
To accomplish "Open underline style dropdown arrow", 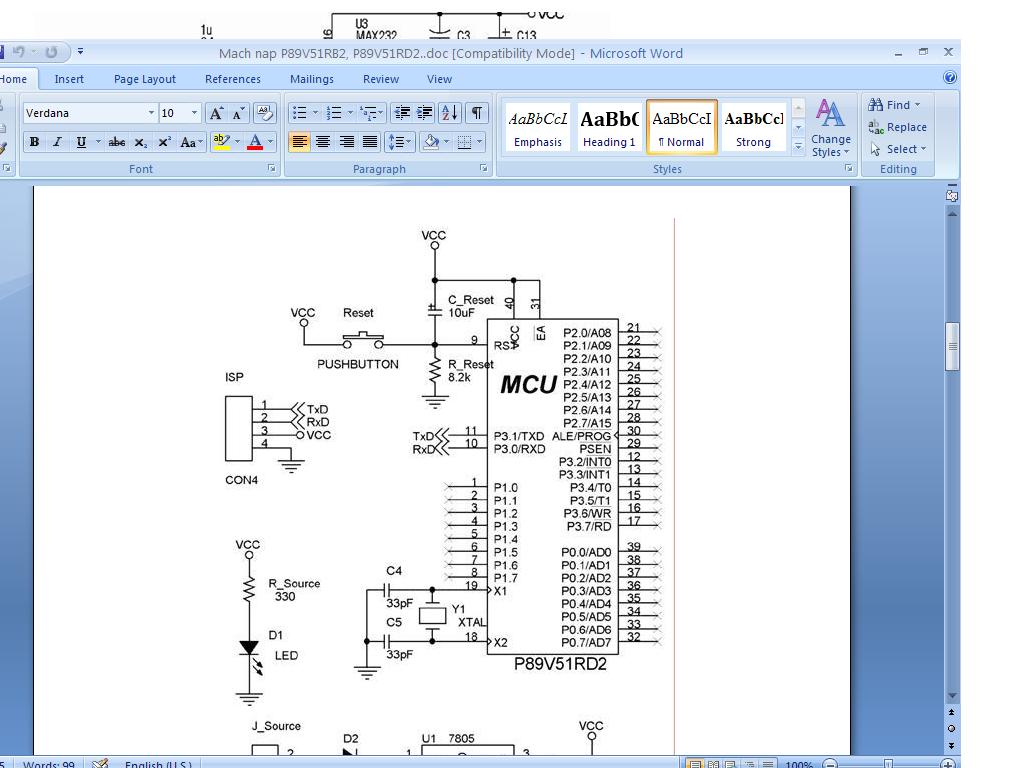I will 98,142.
